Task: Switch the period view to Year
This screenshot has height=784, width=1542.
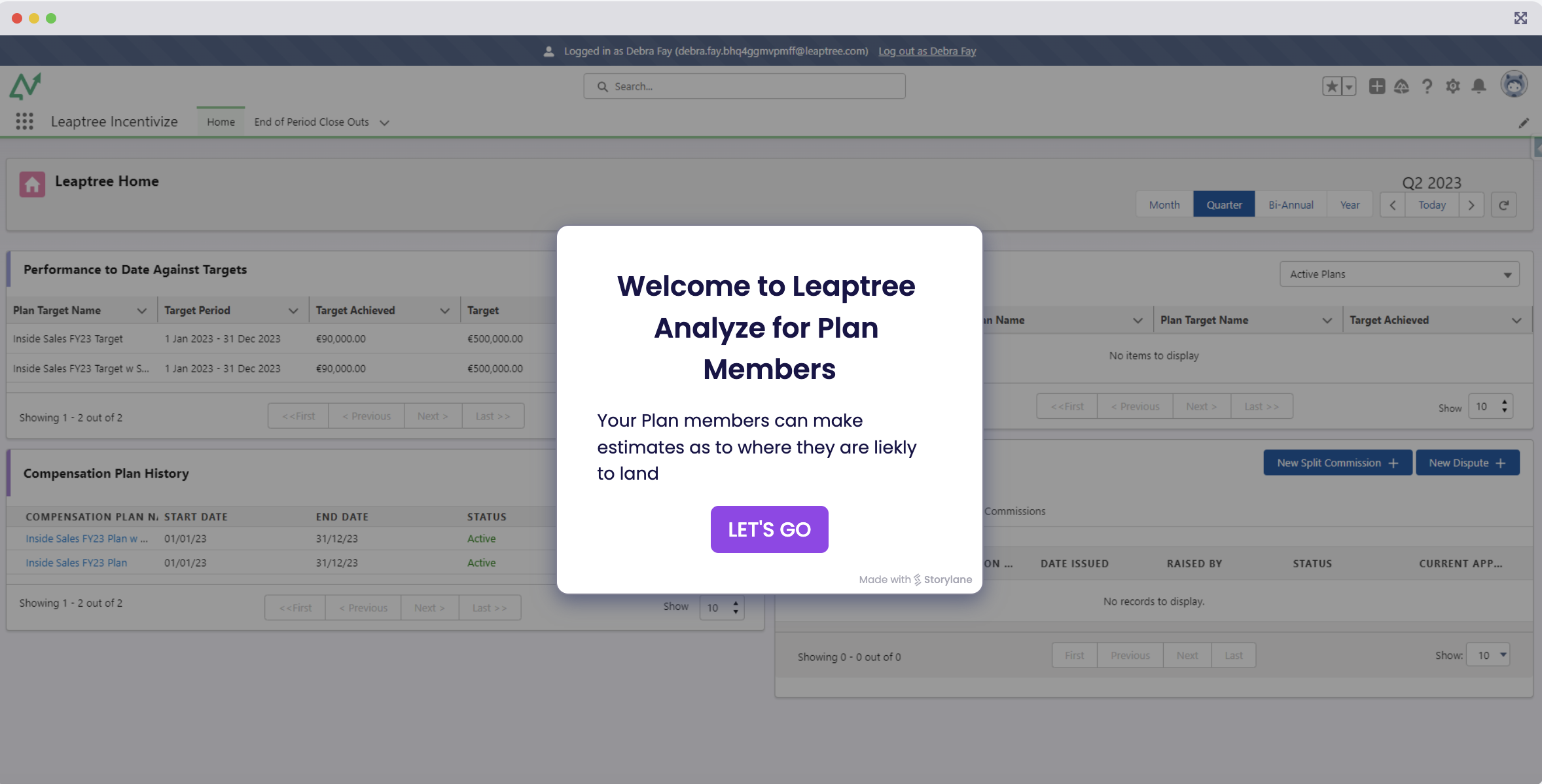Action: click(x=1350, y=205)
